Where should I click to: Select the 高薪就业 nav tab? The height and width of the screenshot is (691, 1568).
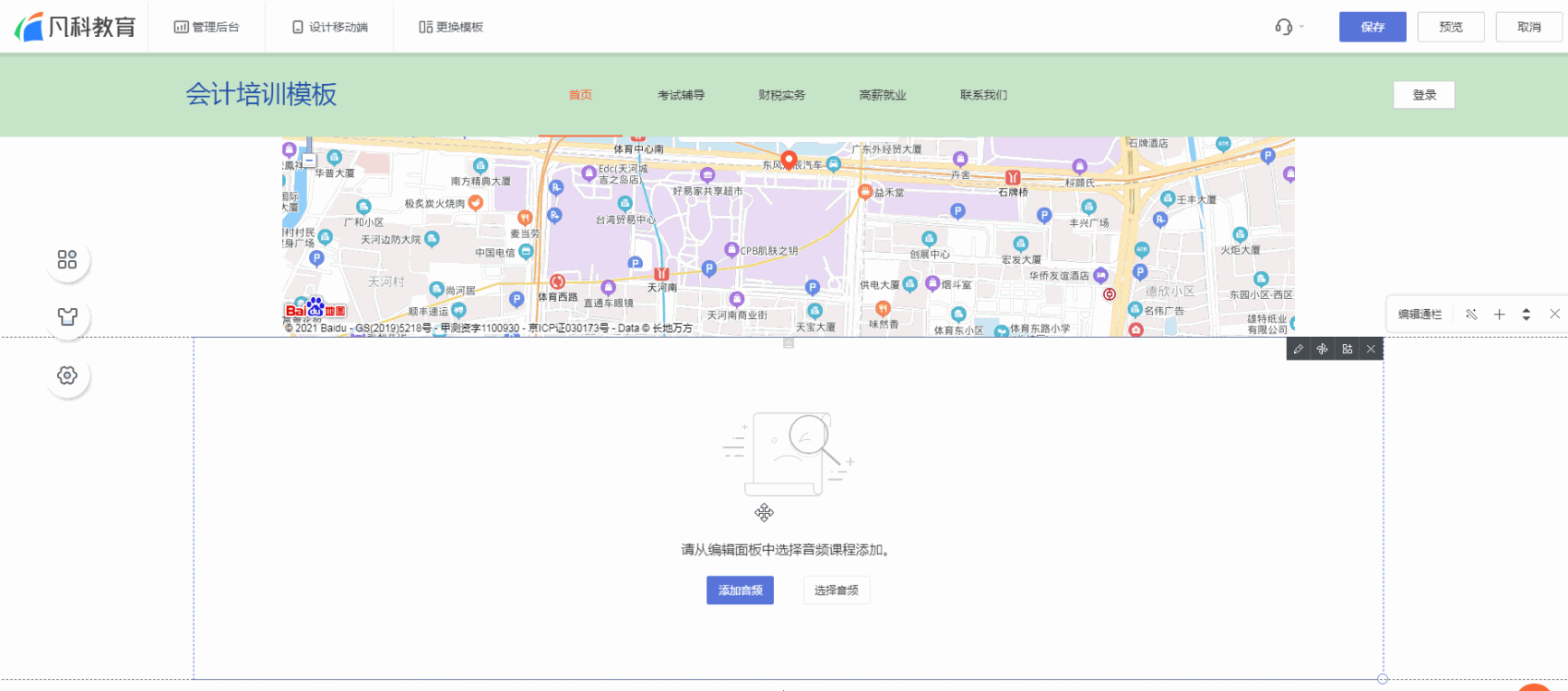click(x=883, y=95)
